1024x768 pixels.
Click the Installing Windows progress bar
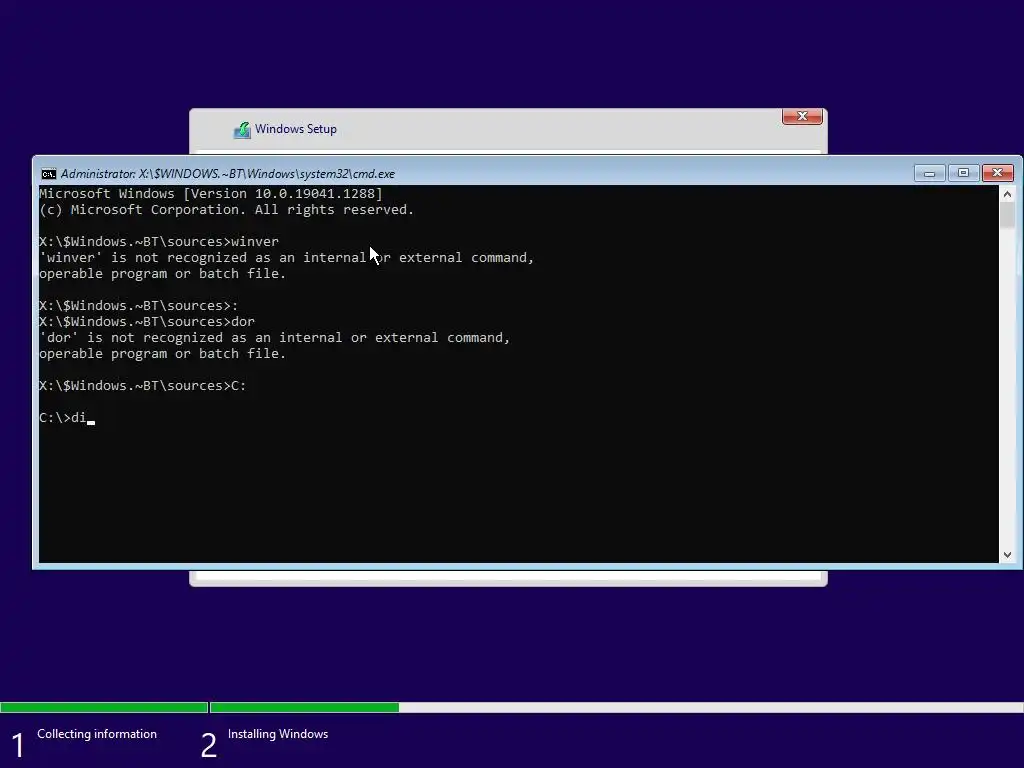coord(616,707)
